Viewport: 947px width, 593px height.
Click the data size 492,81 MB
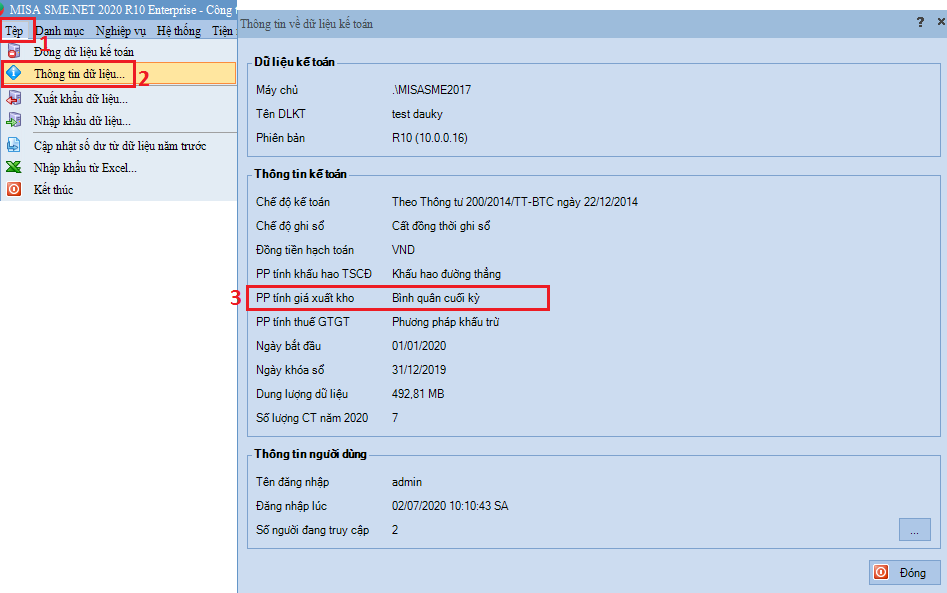(x=418, y=394)
